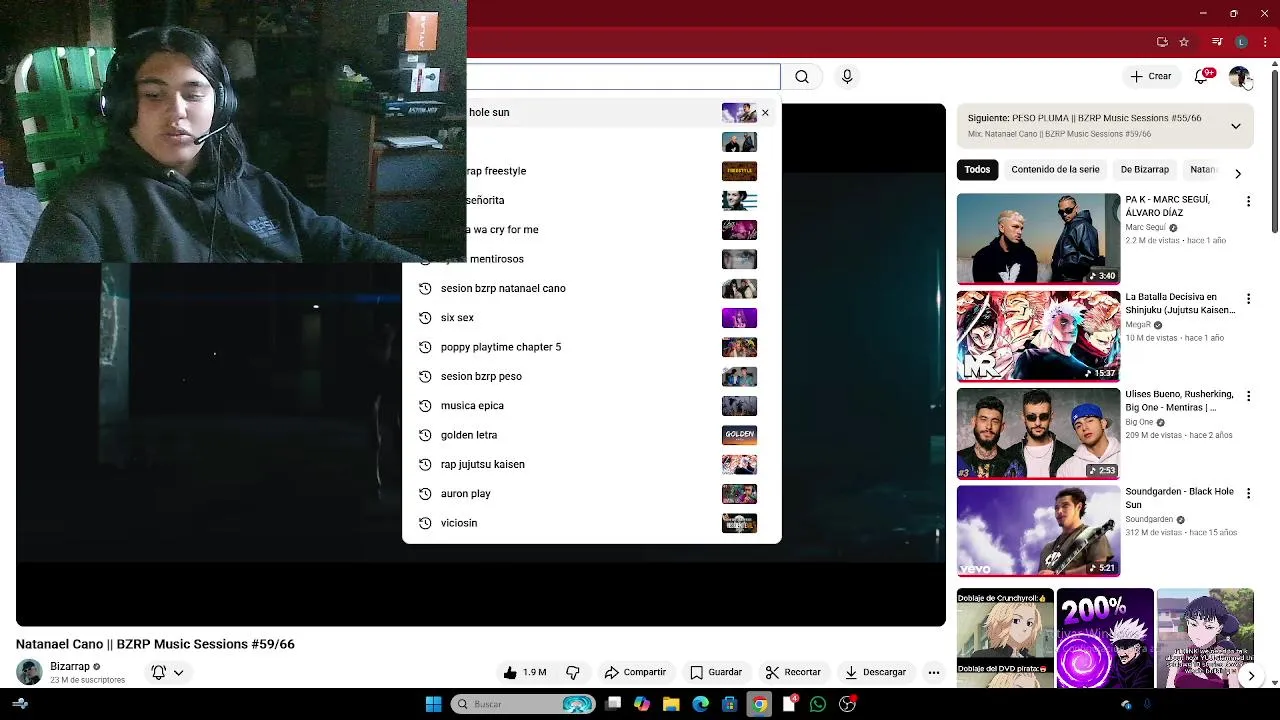Open the Windows Start menu

point(433,704)
